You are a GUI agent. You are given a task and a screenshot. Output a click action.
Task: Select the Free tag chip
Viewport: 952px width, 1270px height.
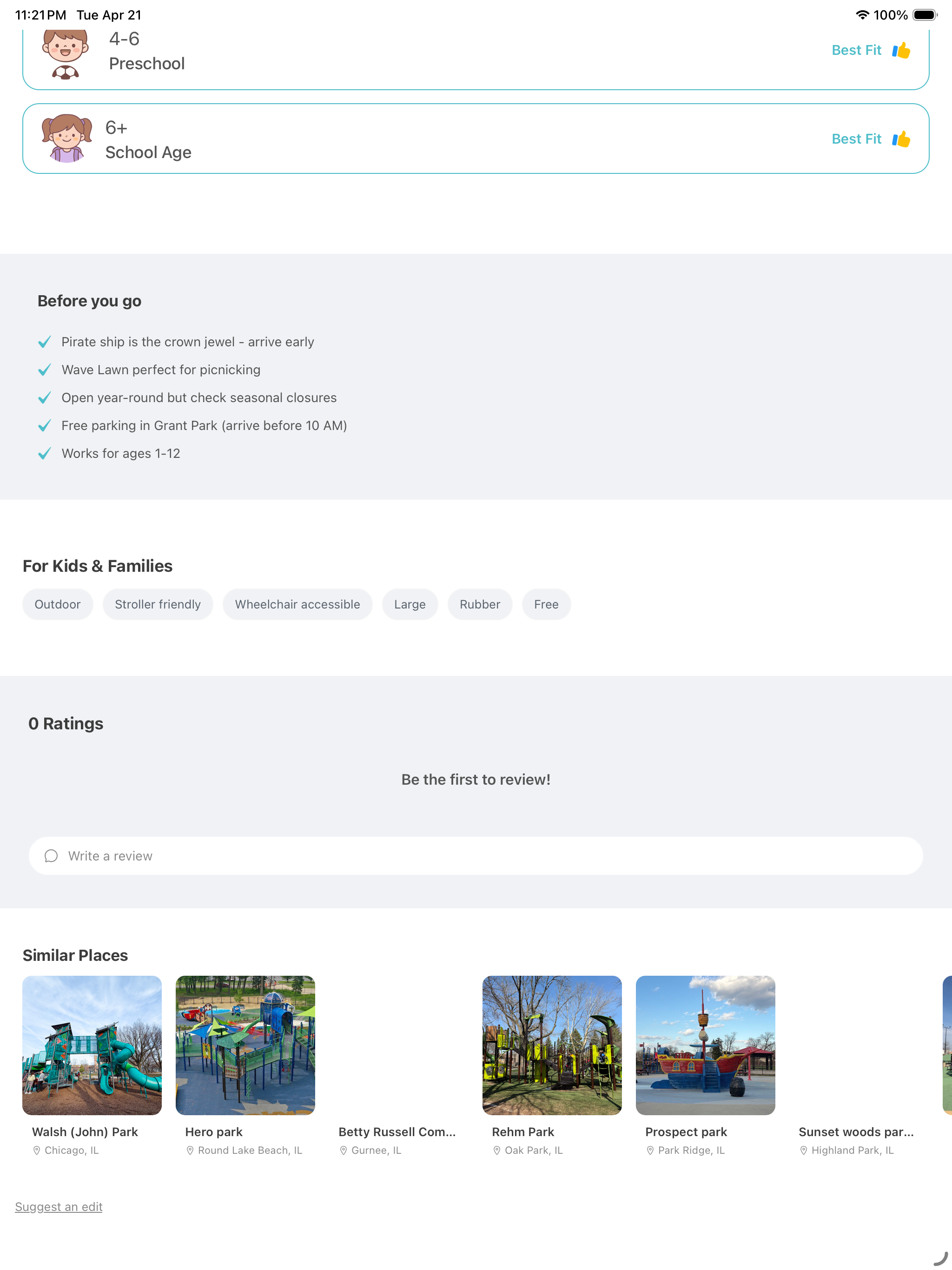pos(546,604)
